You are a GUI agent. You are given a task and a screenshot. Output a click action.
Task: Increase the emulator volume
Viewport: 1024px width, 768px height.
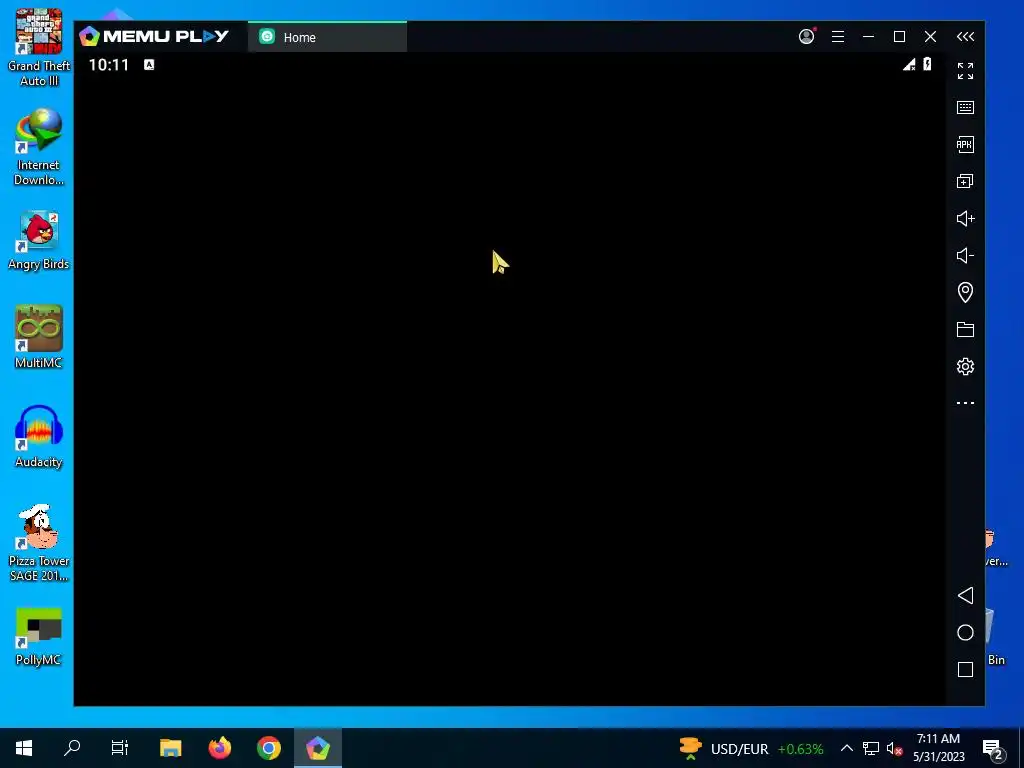pyautogui.click(x=965, y=218)
